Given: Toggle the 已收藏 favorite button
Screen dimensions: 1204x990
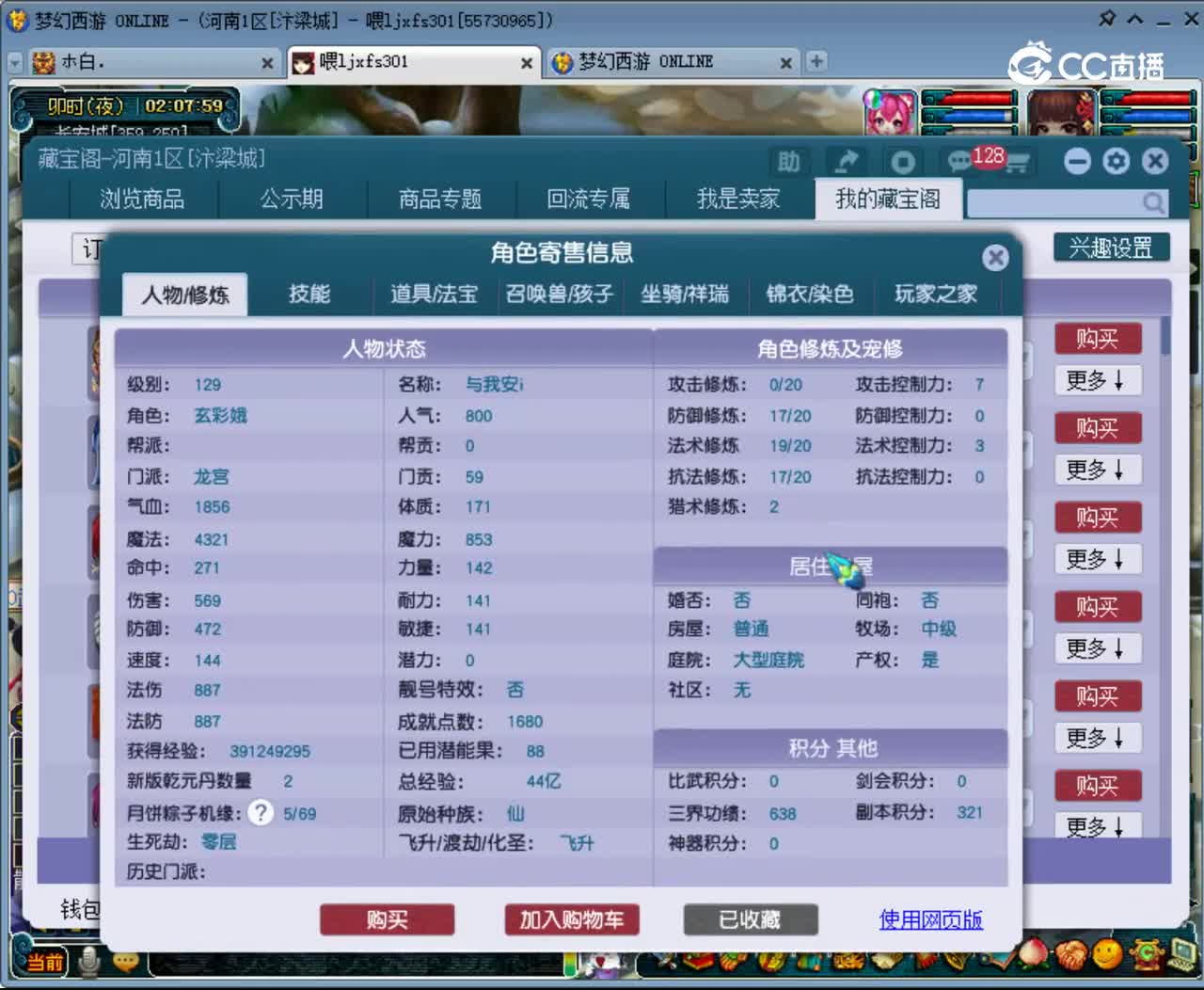Looking at the screenshot, I should [x=750, y=920].
